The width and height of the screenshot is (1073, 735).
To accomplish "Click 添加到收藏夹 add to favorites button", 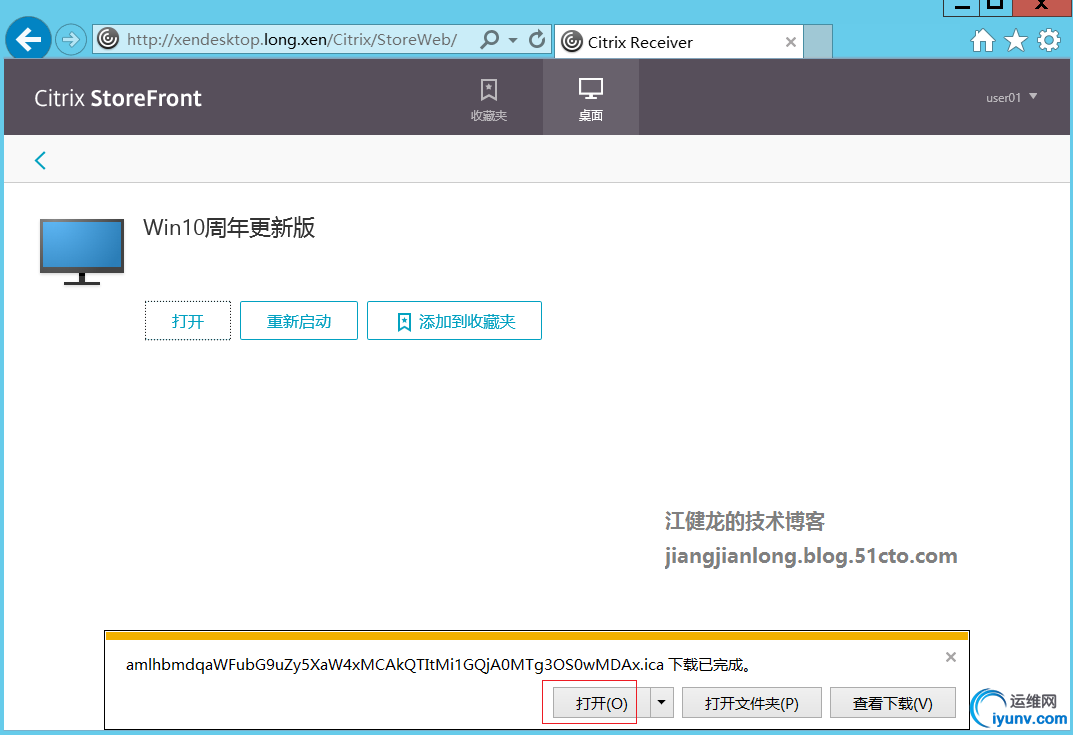I will [454, 321].
